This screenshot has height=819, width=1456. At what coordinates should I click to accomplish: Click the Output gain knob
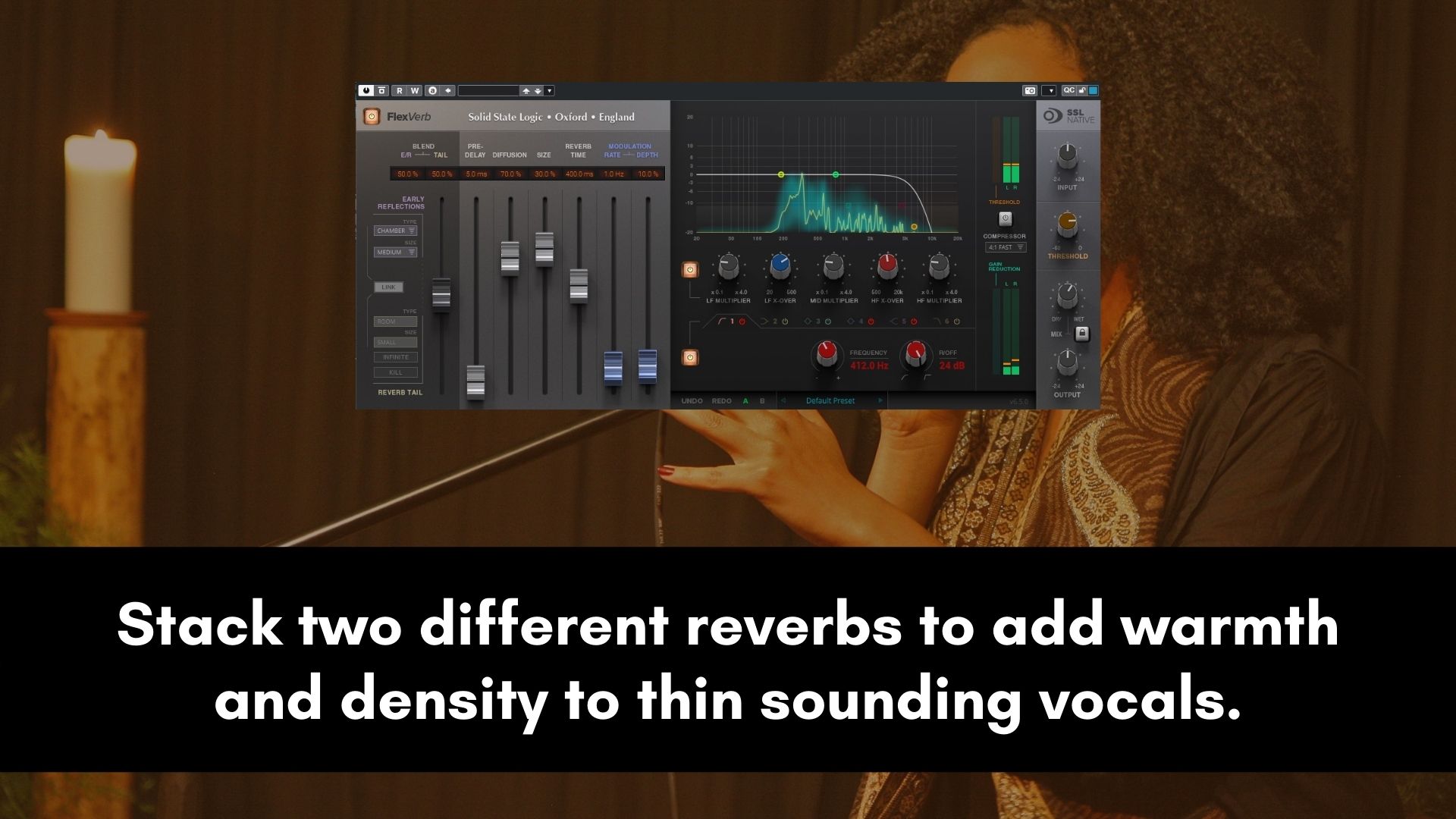click(x=1067, y=362)
